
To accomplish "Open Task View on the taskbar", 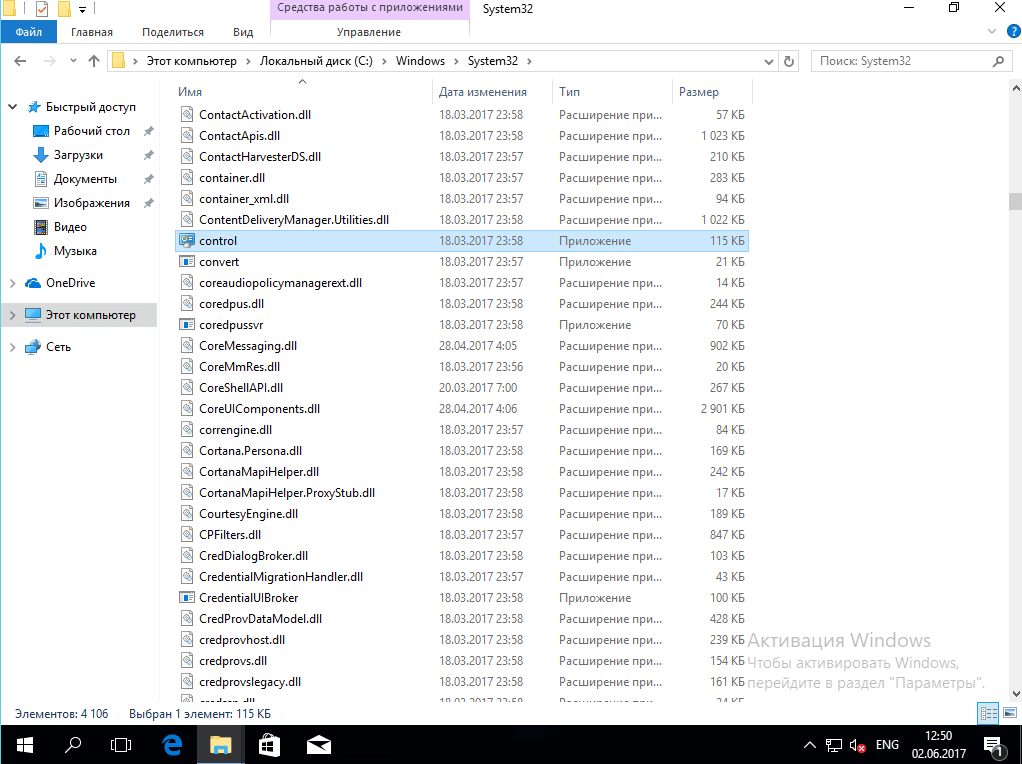I will [x=121, y=745].
